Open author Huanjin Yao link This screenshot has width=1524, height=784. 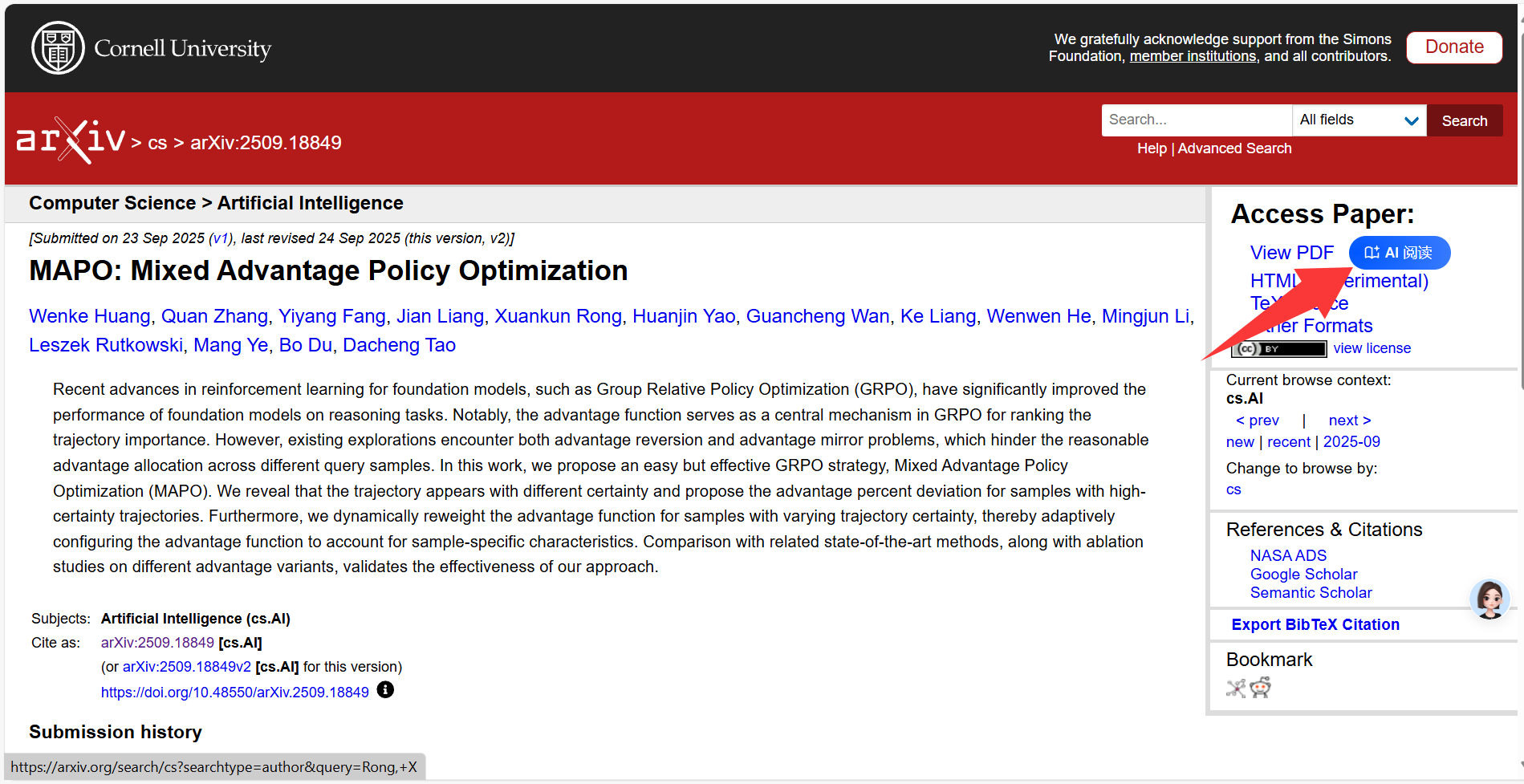pos(684,316)
